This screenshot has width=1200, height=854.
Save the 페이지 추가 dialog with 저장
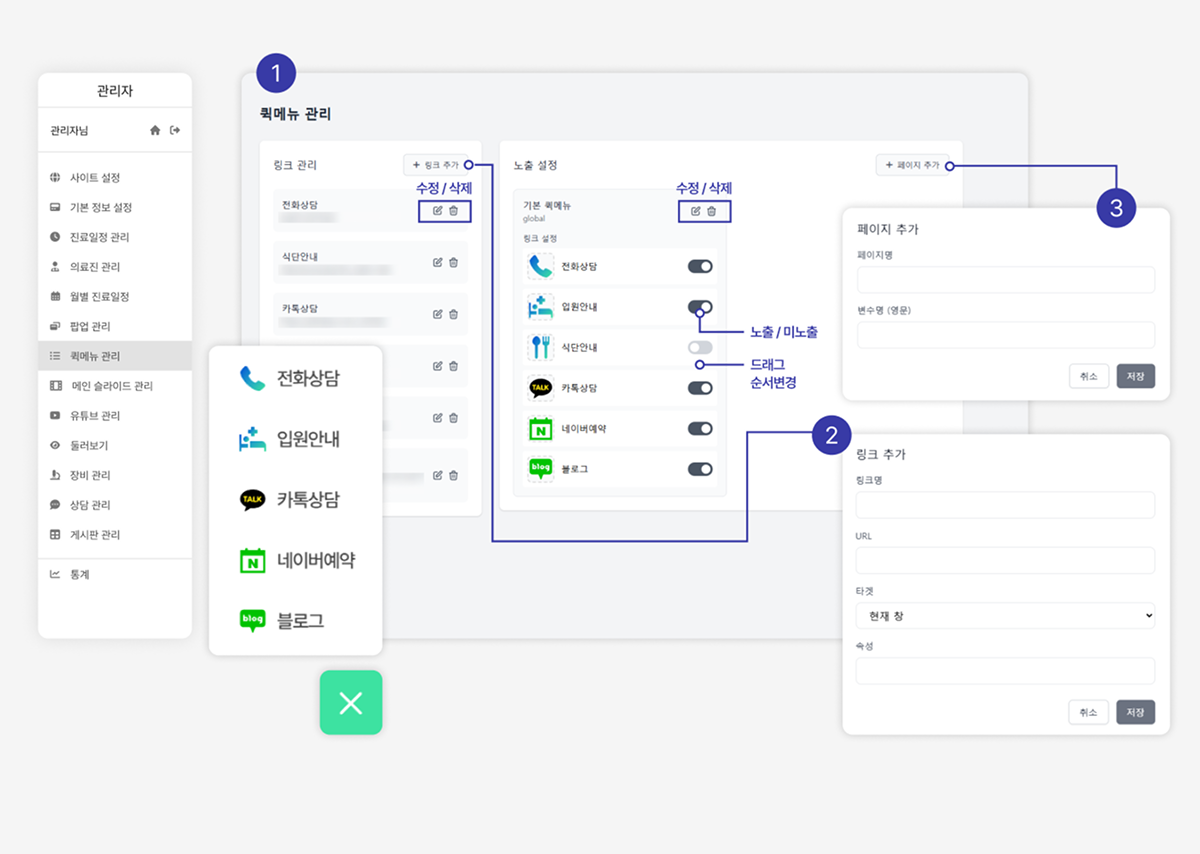pos(1136,376)
